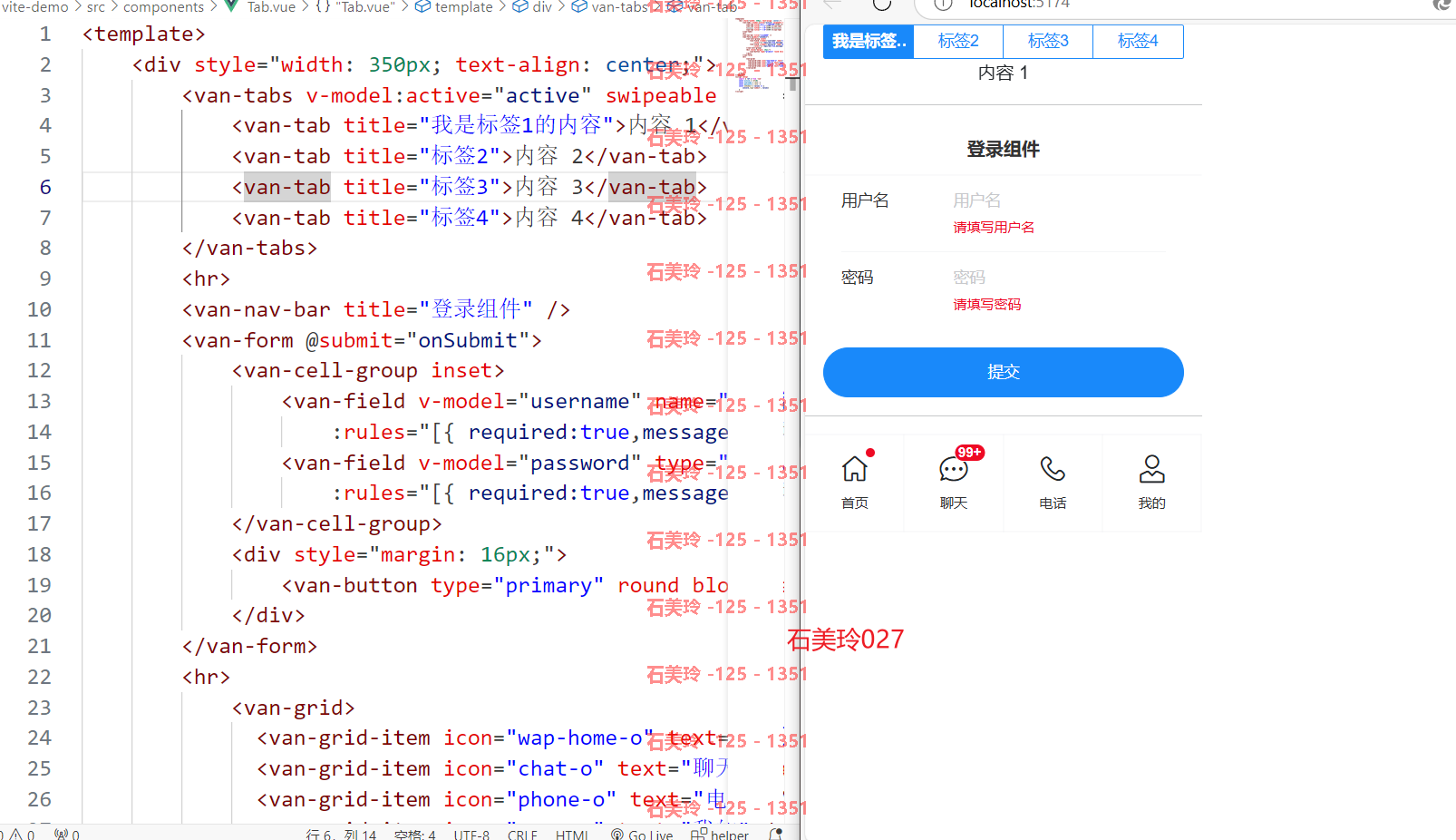Change the UTF-8 encoding in status bar
The image size is (1456, 840).
point(471,835)
